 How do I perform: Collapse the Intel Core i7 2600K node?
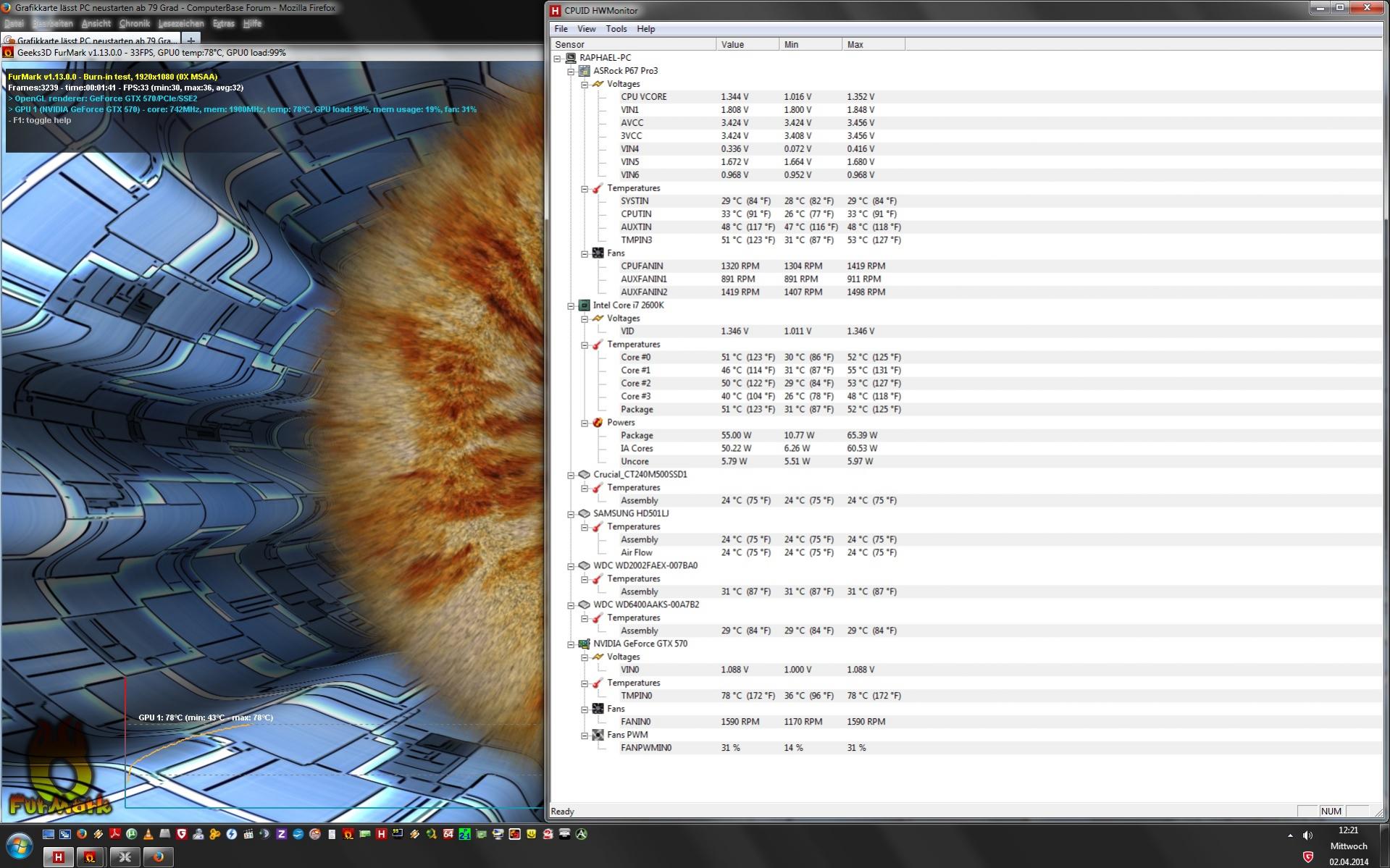click(x=572, y=306)
